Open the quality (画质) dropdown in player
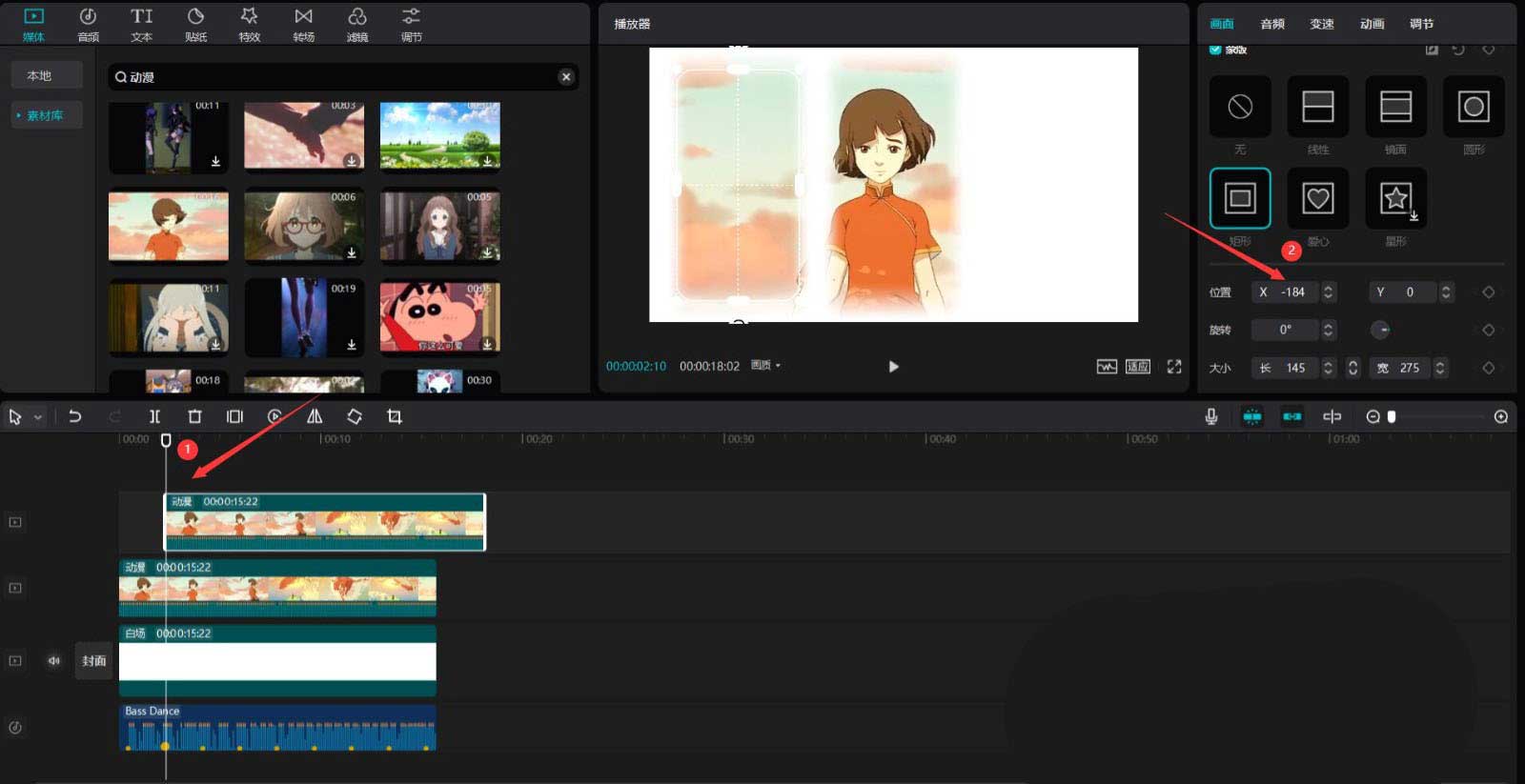 click(765, 366)
